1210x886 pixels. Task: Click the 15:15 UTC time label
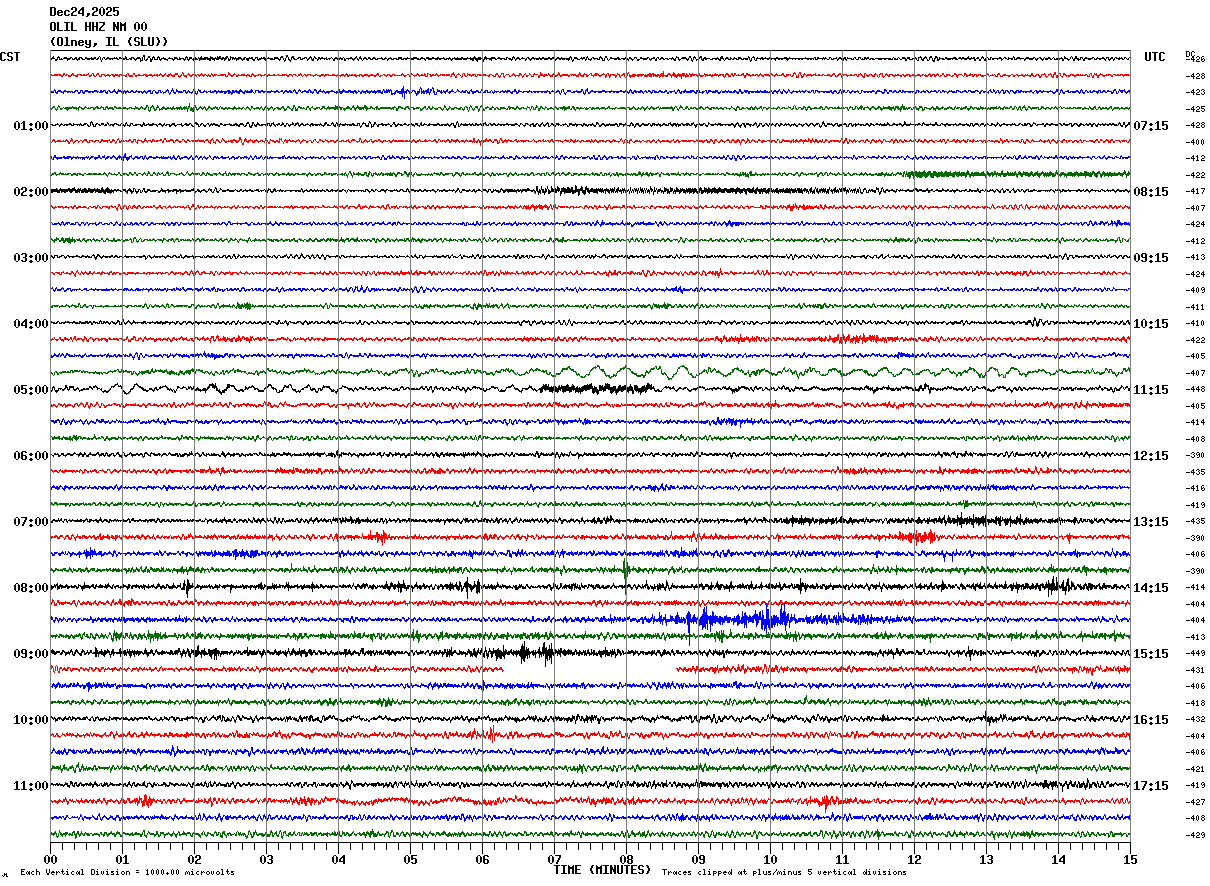[x=1151, y=654]
